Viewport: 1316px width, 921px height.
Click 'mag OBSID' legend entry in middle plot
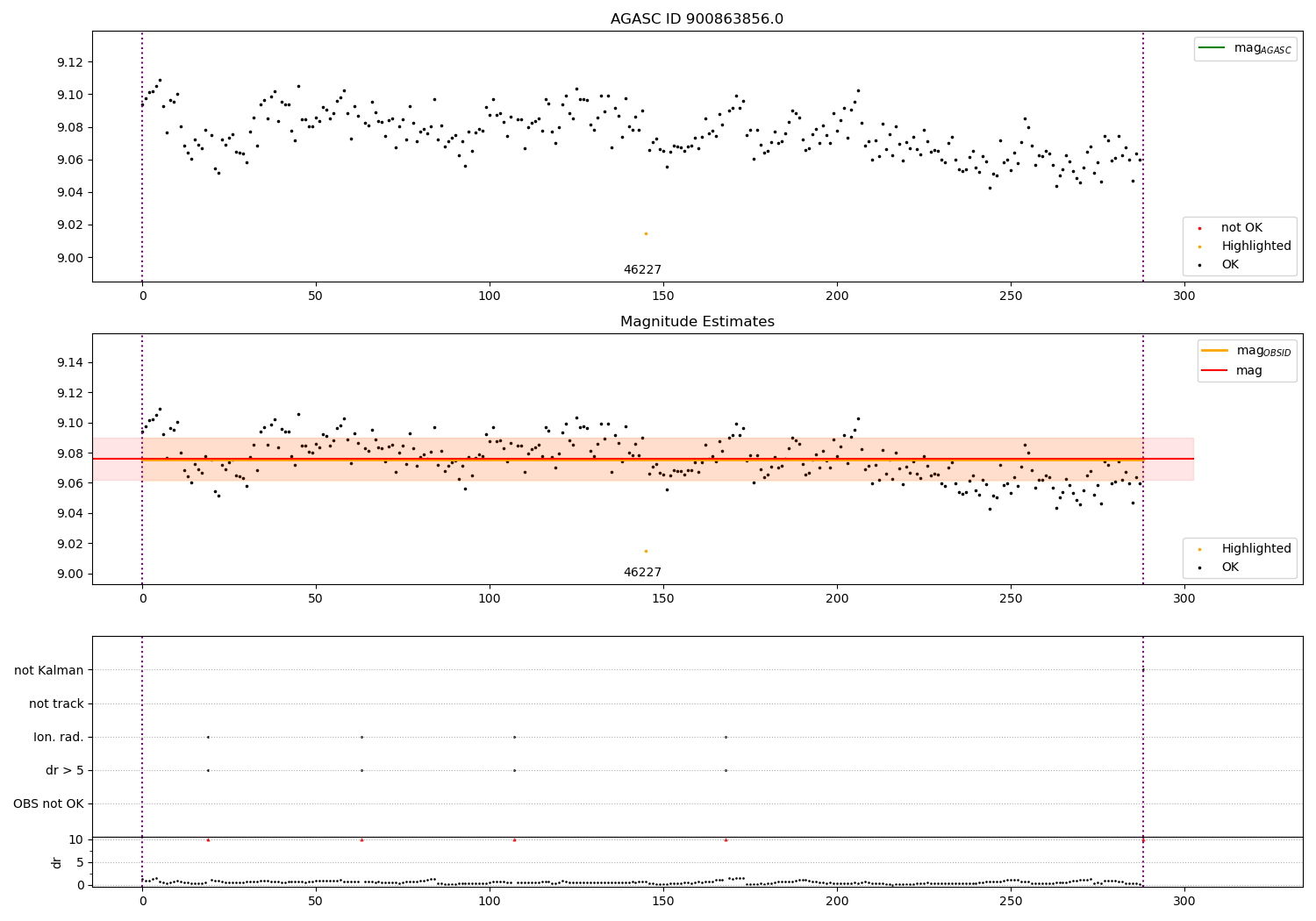tap(1247, 351)
